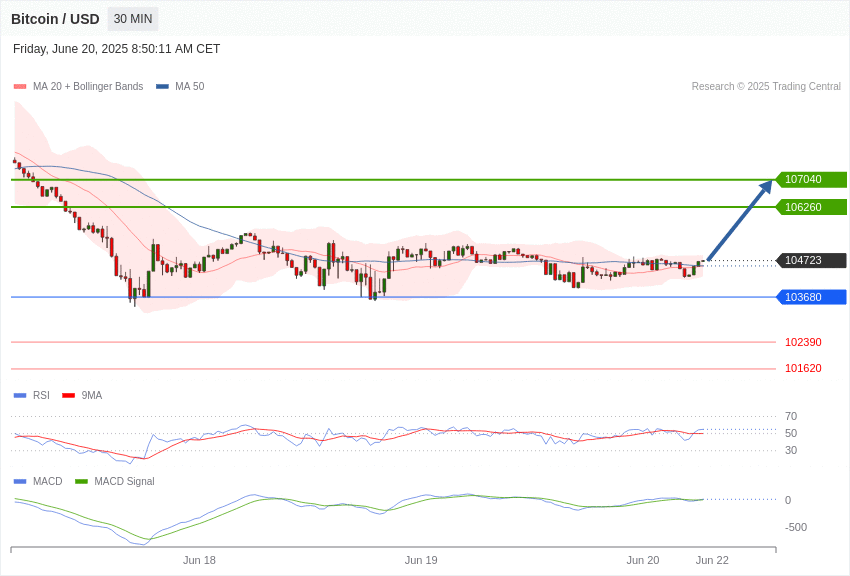Viewport: 850px width, 576px height.
Task: Select the green 106260 resistance price tag
Action: click(x=812, y=207)
